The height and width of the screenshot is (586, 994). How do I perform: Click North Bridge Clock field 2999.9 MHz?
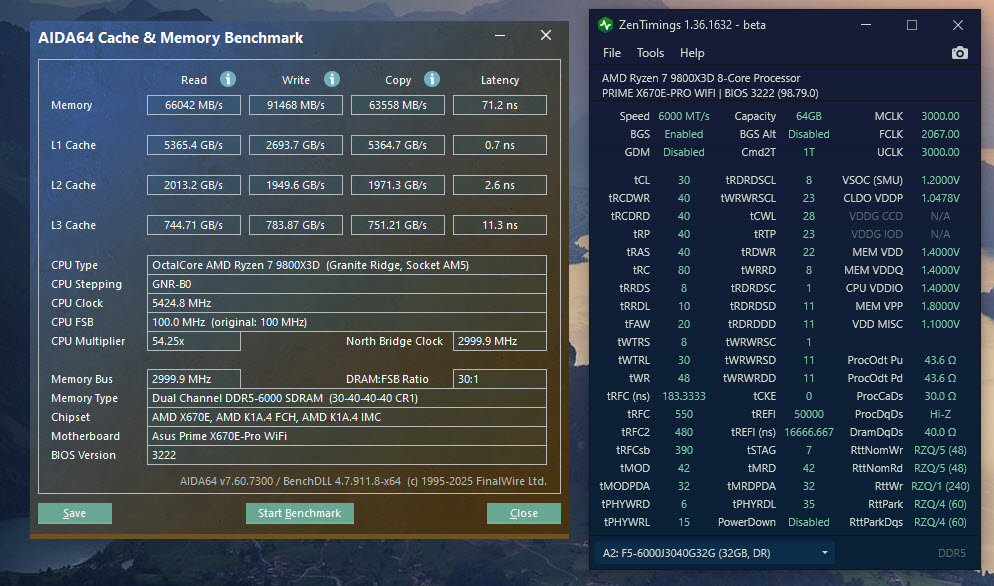pos(500,341)
